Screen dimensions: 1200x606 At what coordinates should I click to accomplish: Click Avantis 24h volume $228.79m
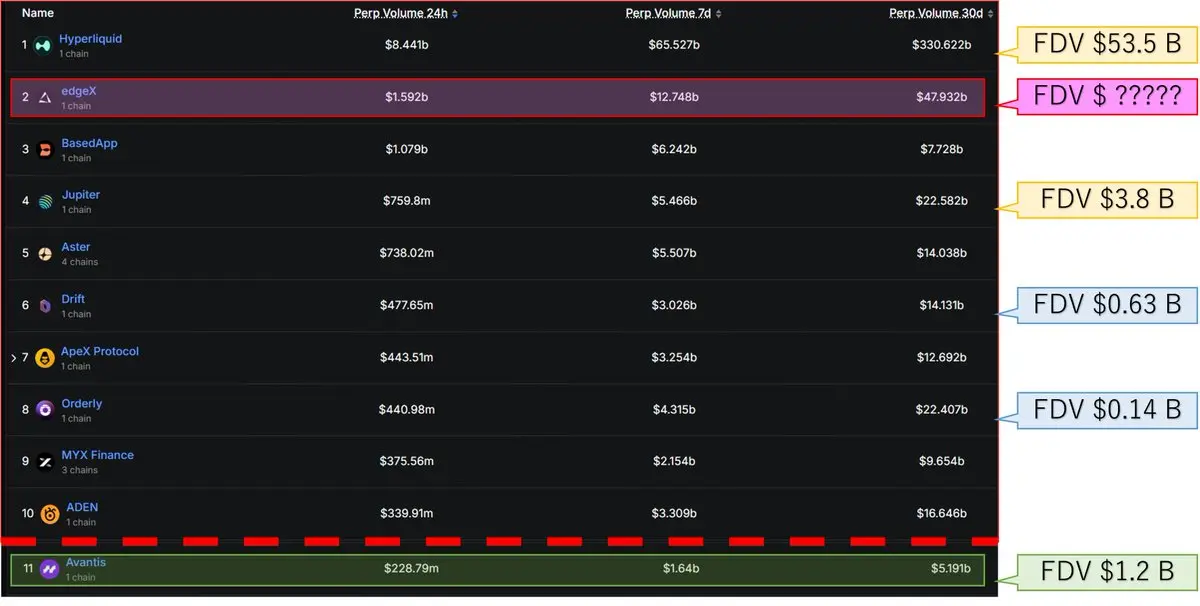pos(411,569)
